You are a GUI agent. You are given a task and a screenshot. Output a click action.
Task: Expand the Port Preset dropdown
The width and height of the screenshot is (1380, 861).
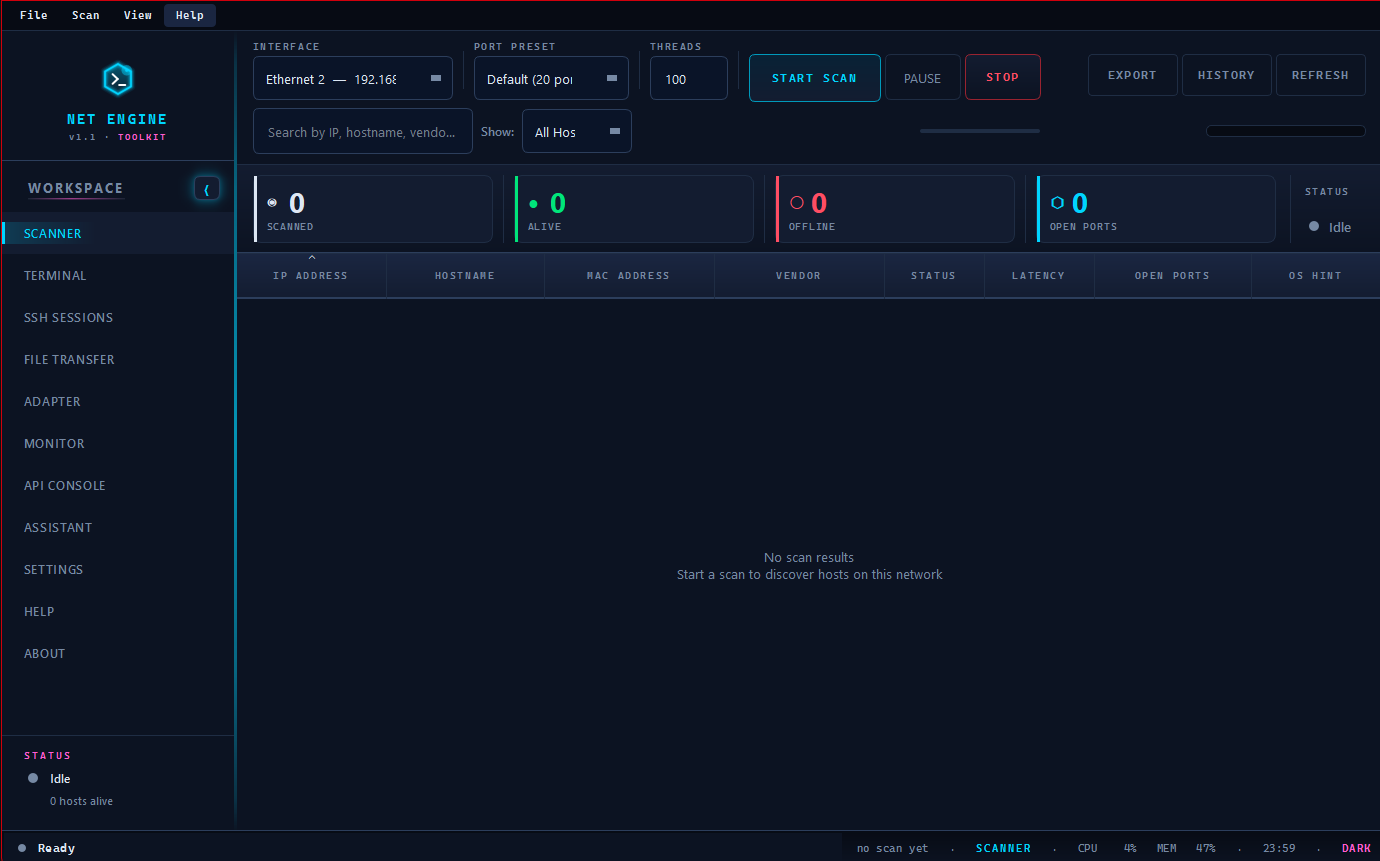point(551,78)
